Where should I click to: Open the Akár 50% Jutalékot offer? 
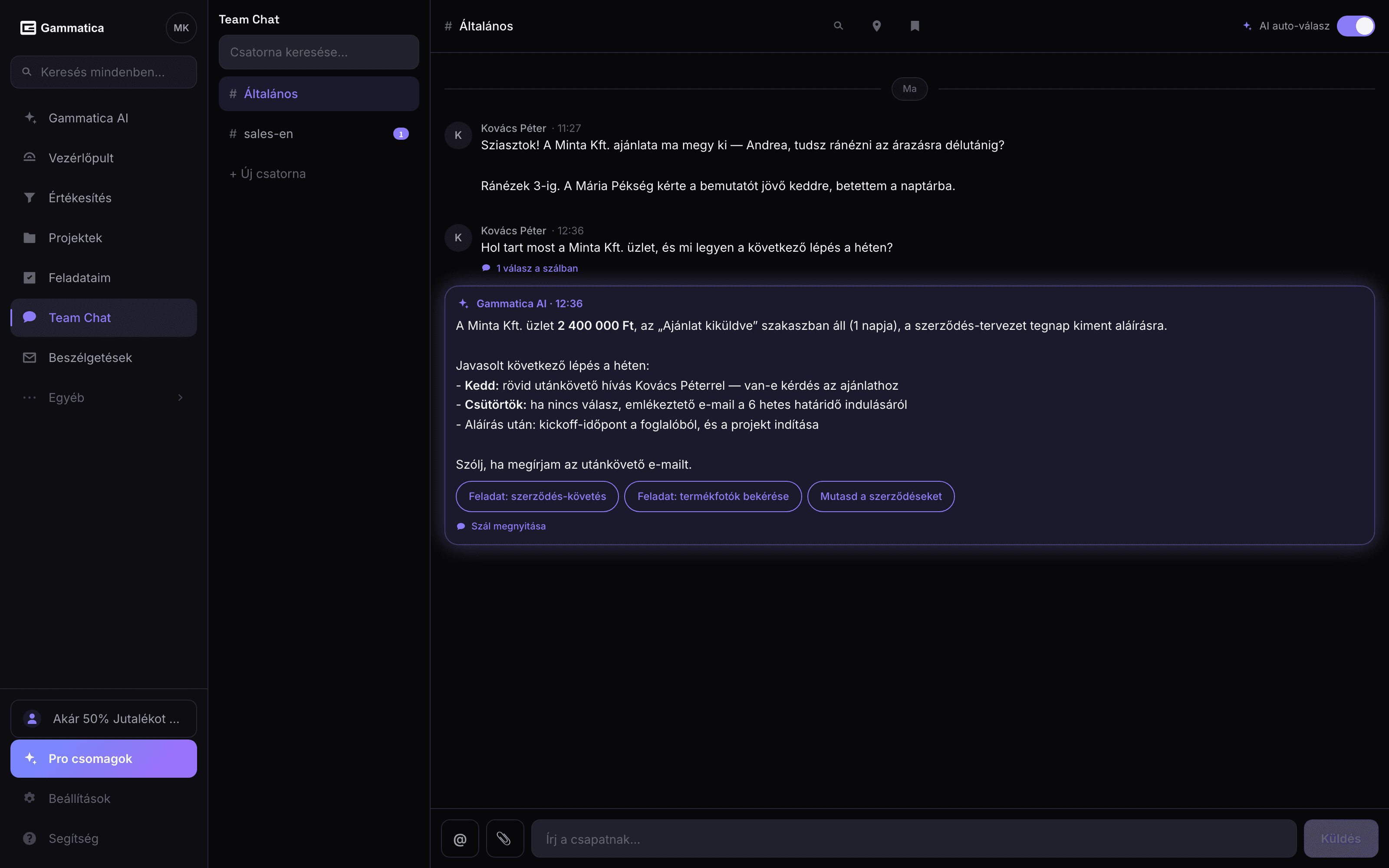click(104, 719)
